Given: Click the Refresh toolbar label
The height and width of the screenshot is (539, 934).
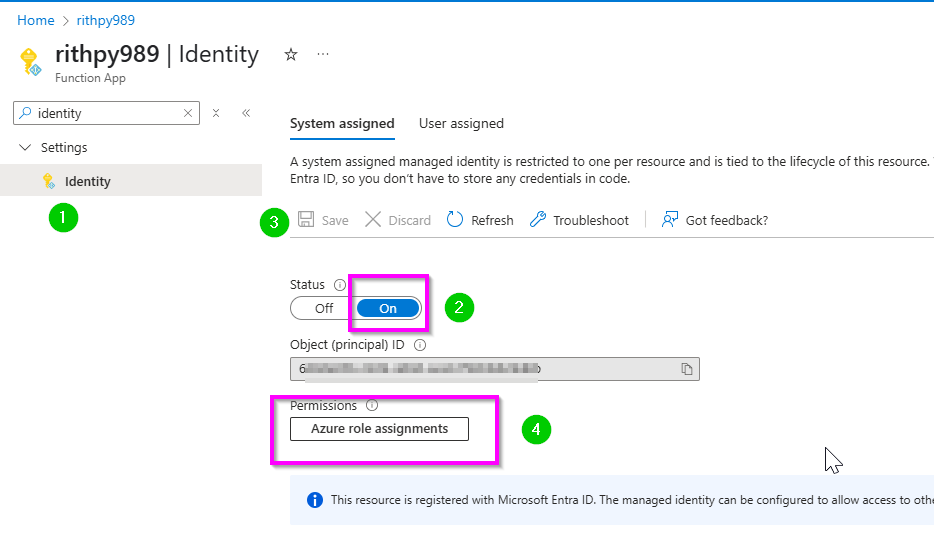Looking at the screenshot, I should (x=492, y=220).
